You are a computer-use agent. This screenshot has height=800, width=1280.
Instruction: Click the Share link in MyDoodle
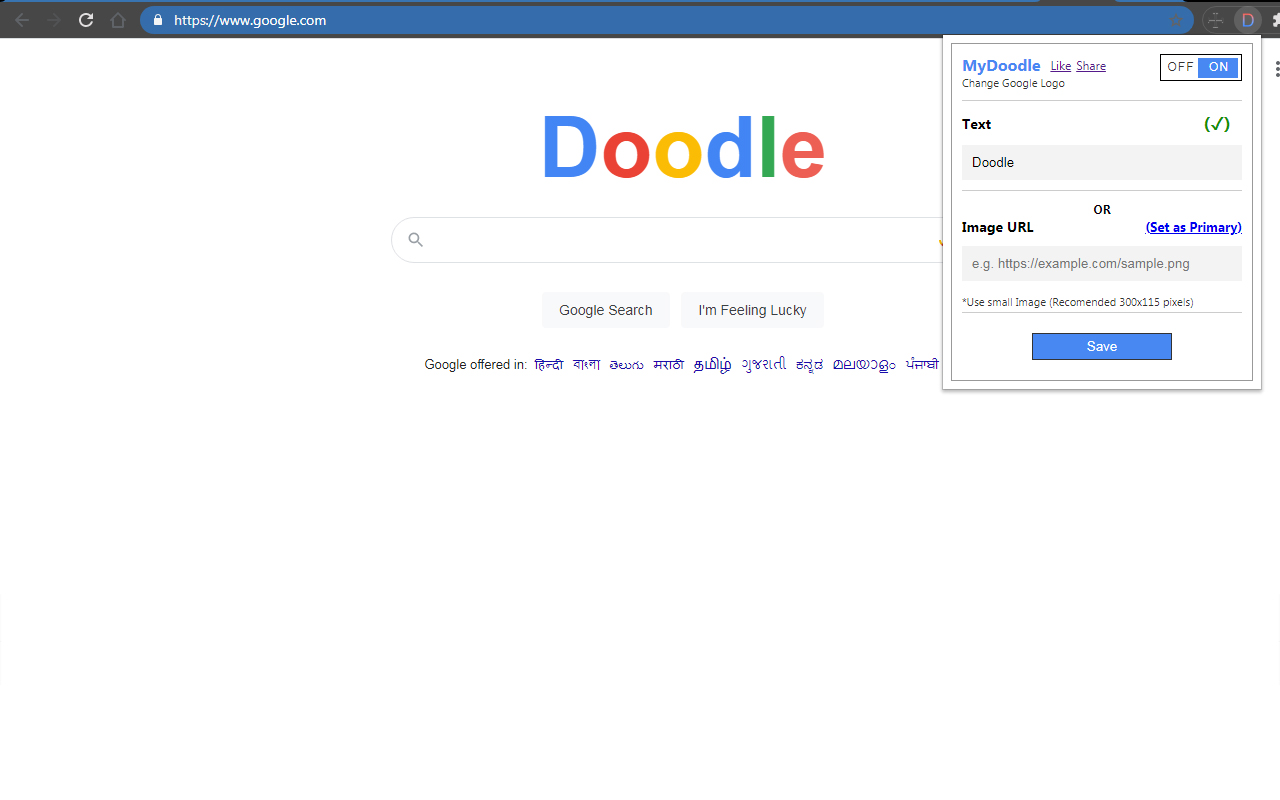pos(1090,65)
